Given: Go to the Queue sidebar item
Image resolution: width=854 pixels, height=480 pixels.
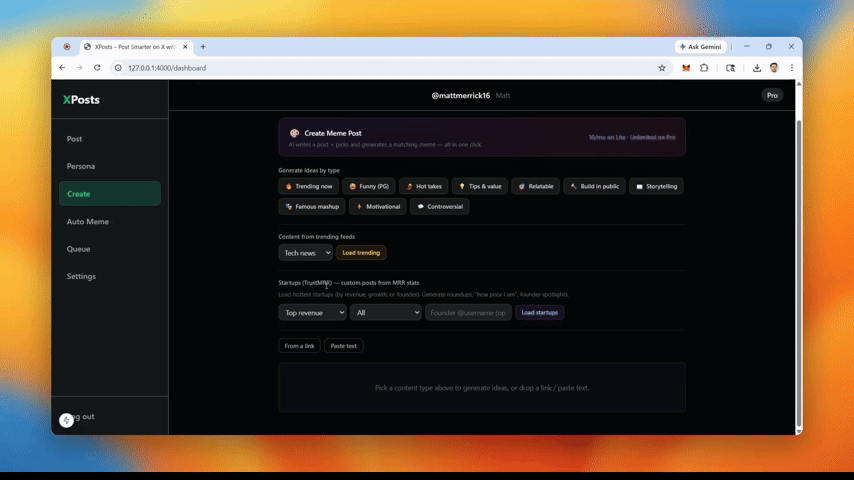Looking at the screenshot, I should point(78,249).
